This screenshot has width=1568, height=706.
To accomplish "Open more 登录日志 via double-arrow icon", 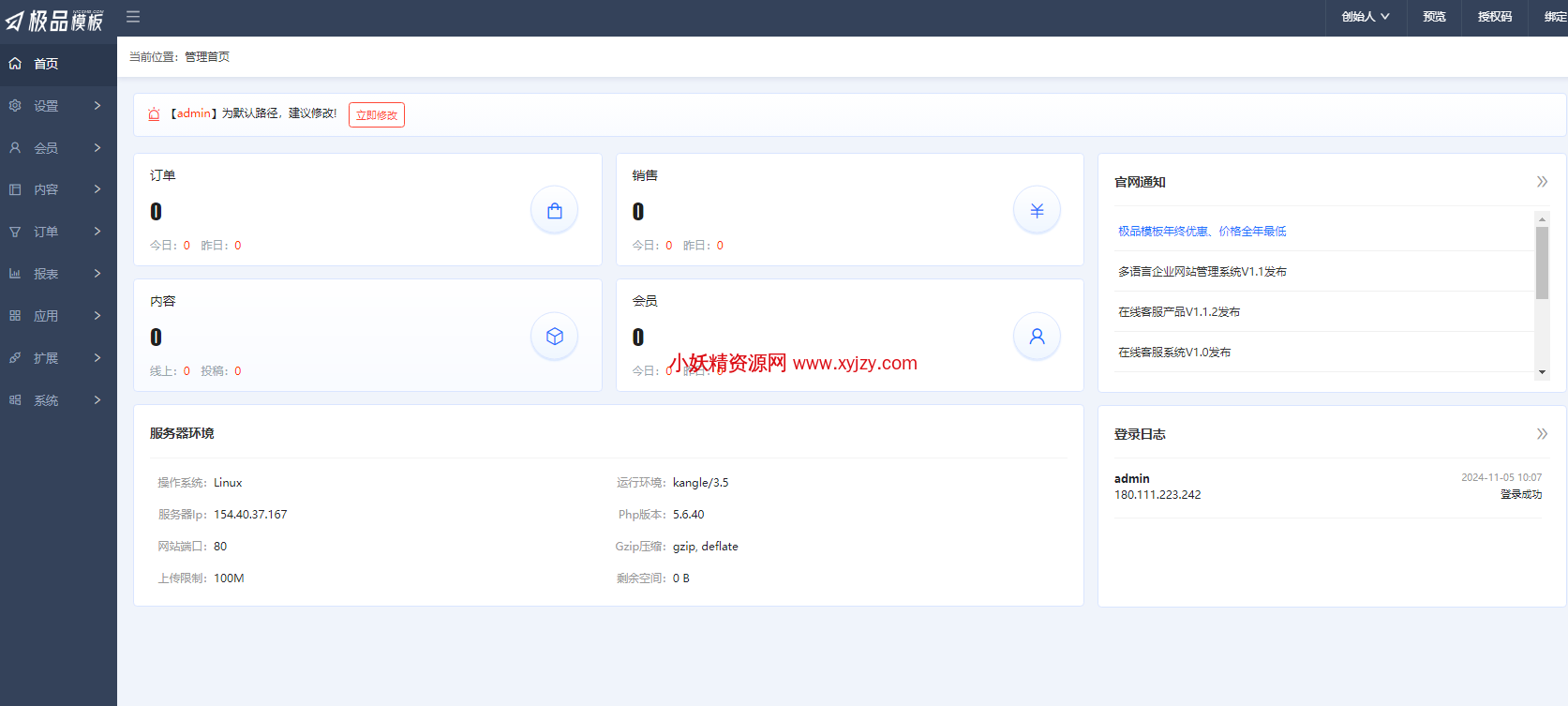I will (x=1542, y=434).
